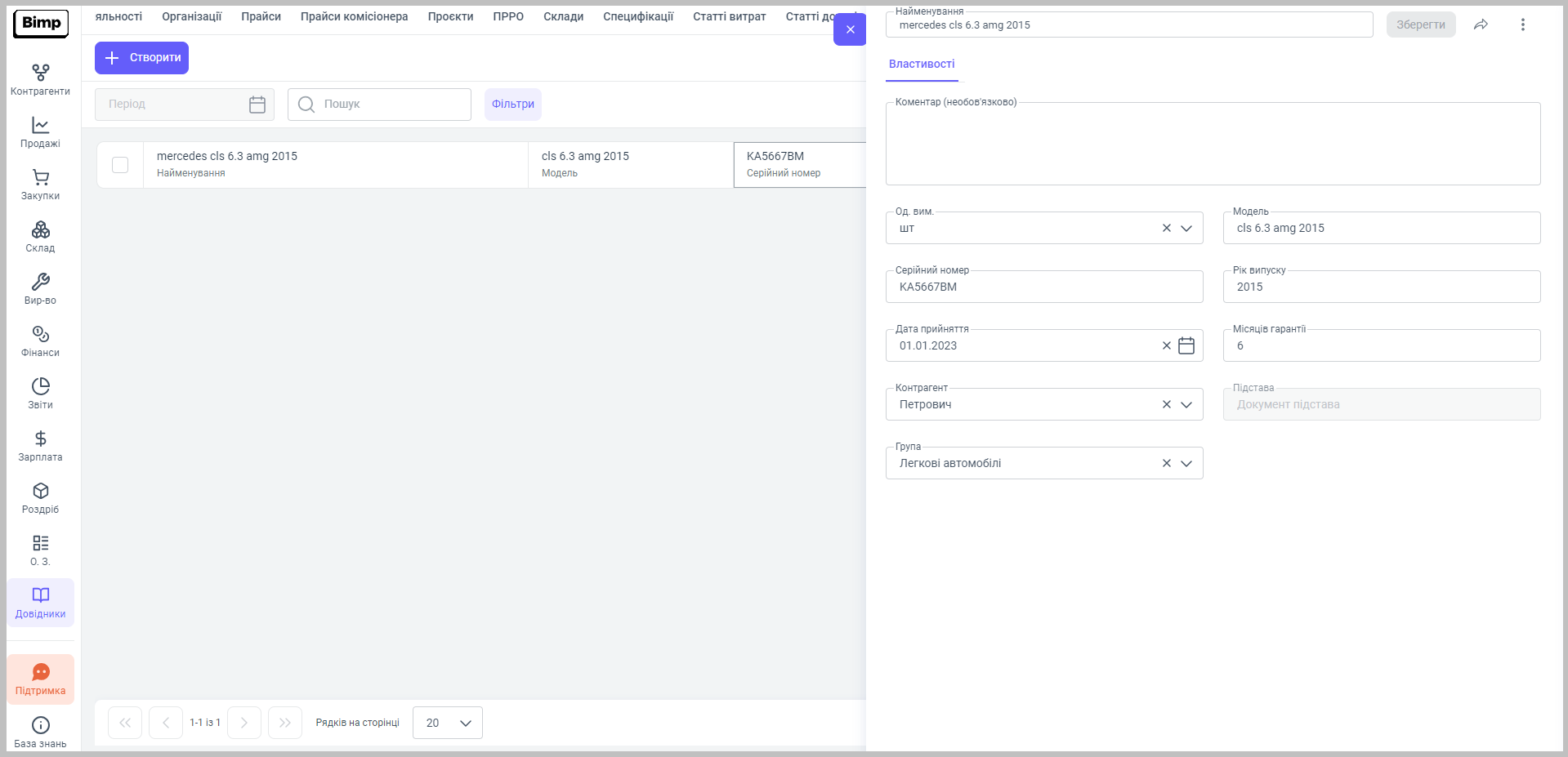Expand the Контрагент dropdown
Viewport: 1568px width, 757px height.
pyautogui.click(x=1186, y=404)
